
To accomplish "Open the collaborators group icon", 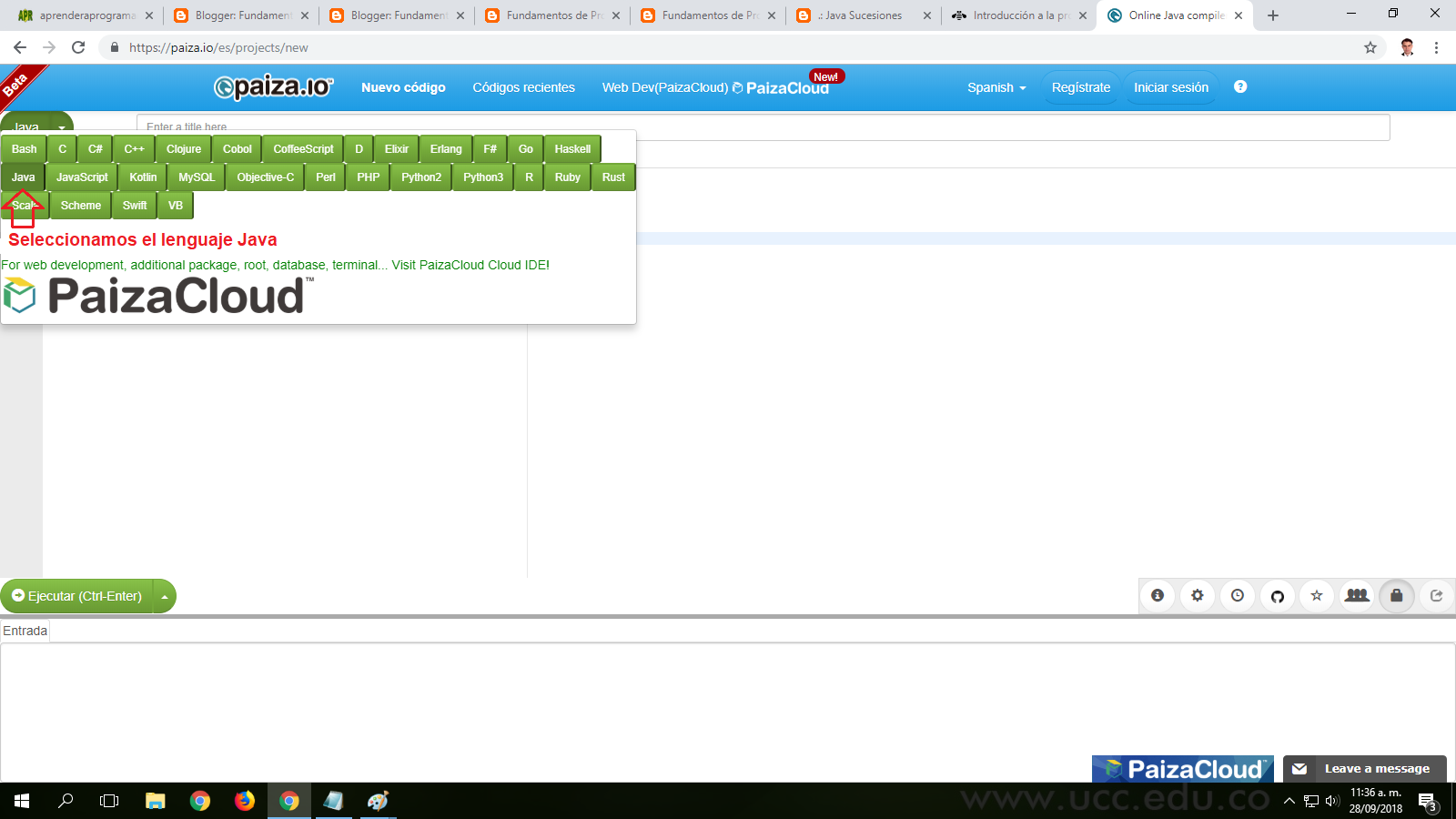I will pos(1357,596).
